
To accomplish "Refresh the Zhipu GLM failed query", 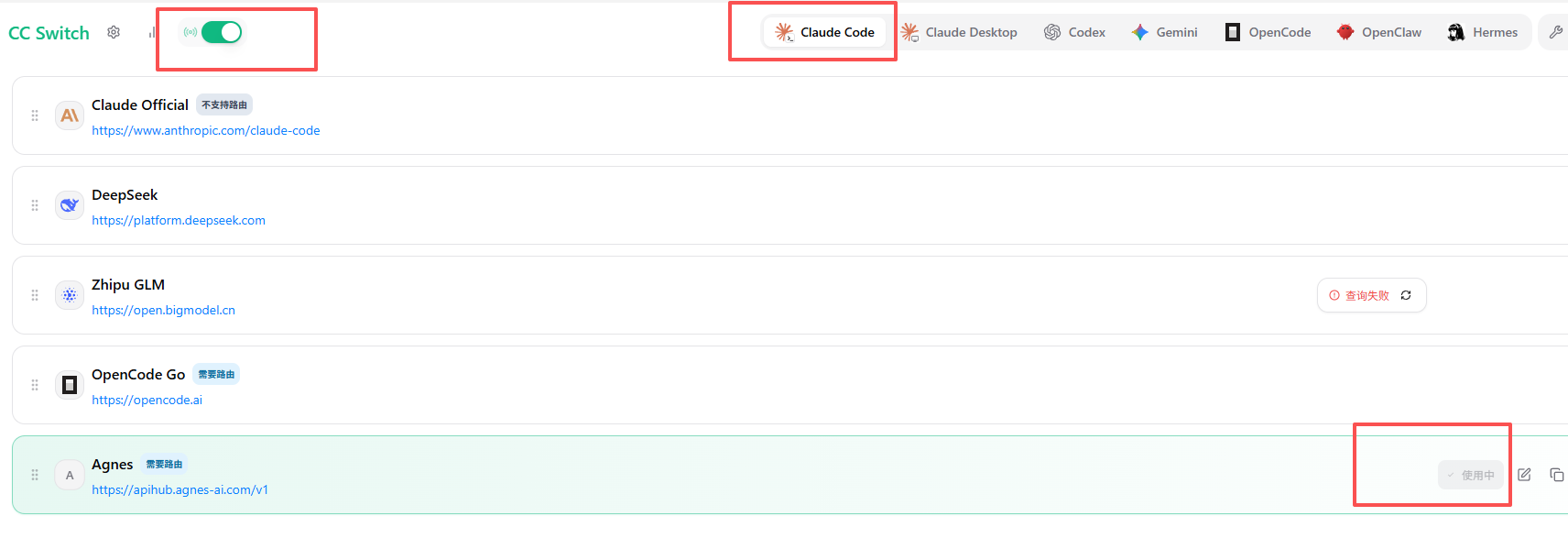I will [1406, 295].
